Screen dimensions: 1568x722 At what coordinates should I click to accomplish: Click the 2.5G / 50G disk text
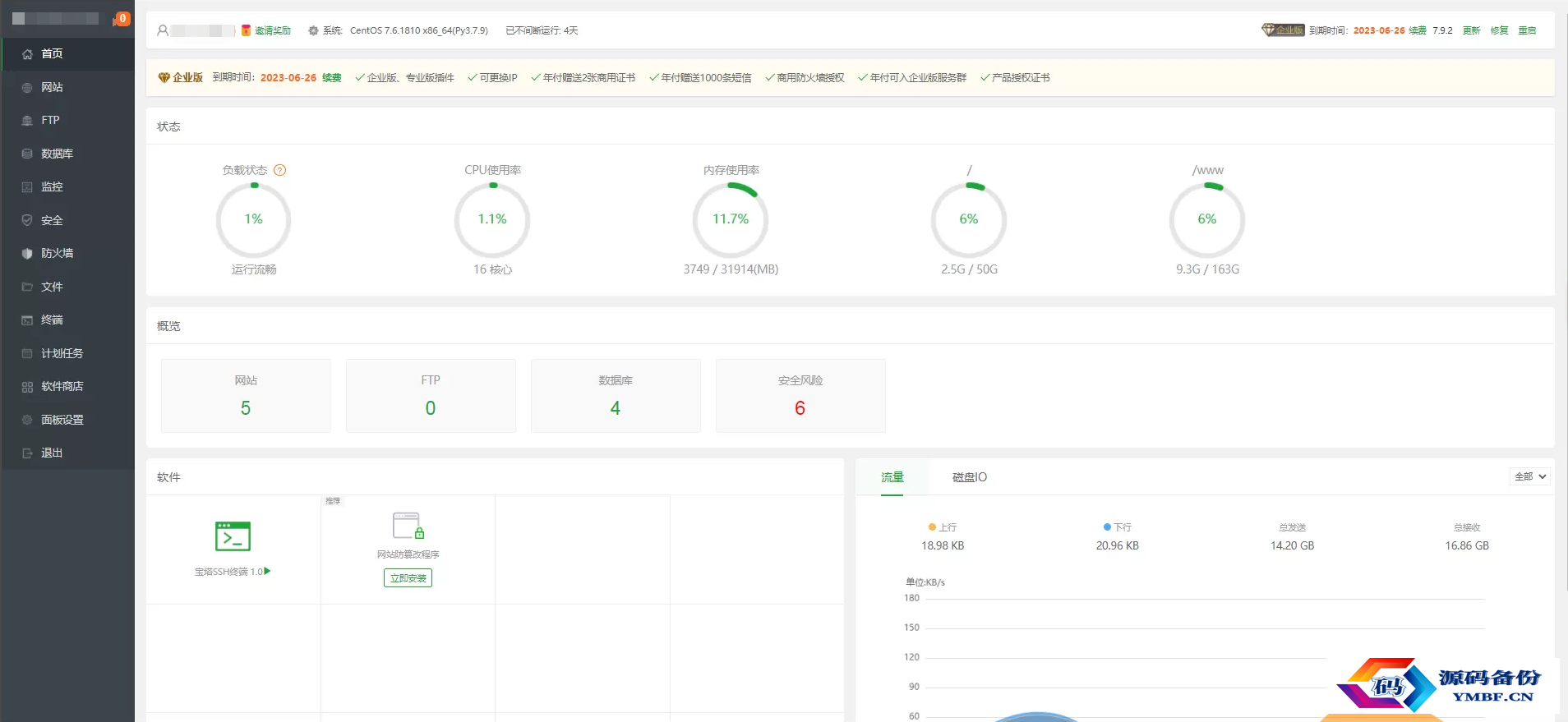(969, 269)
